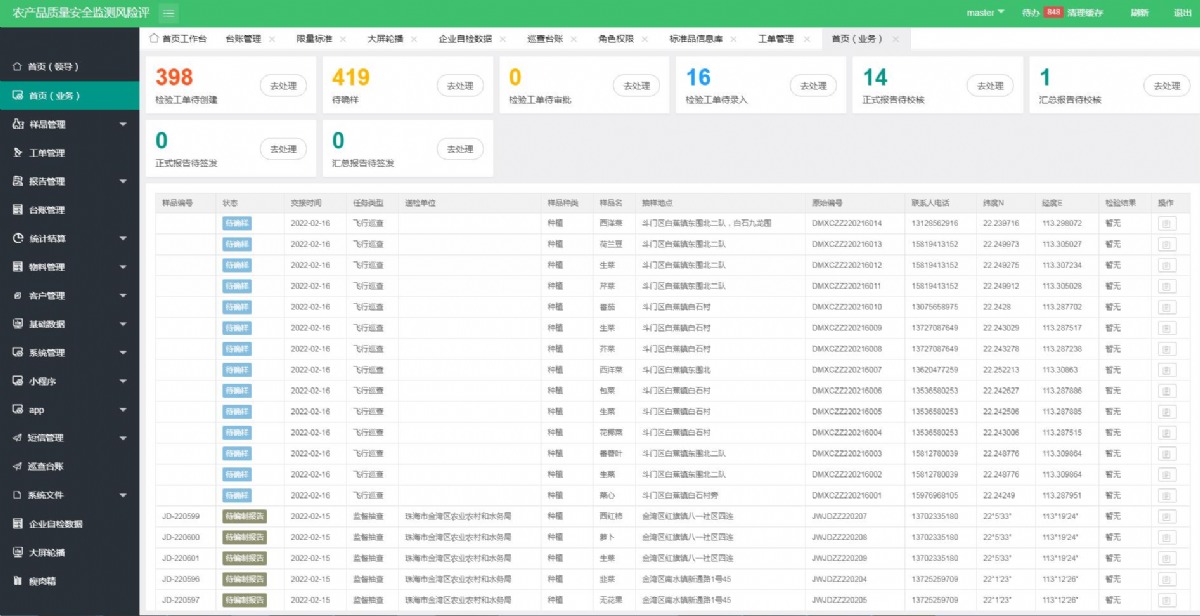Click the house icon beside 首页(领导) in sidebar
The image size is (1200, 616).
coord(17,67)
